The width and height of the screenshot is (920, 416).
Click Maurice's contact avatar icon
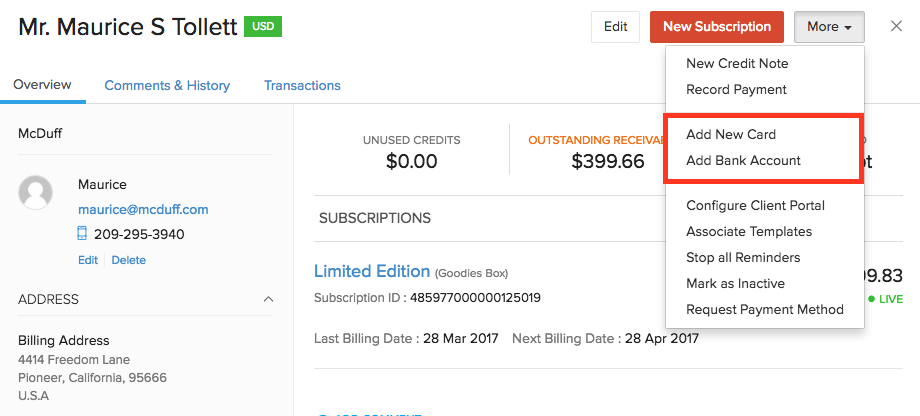pyautogui.click(x=36, y=192)
